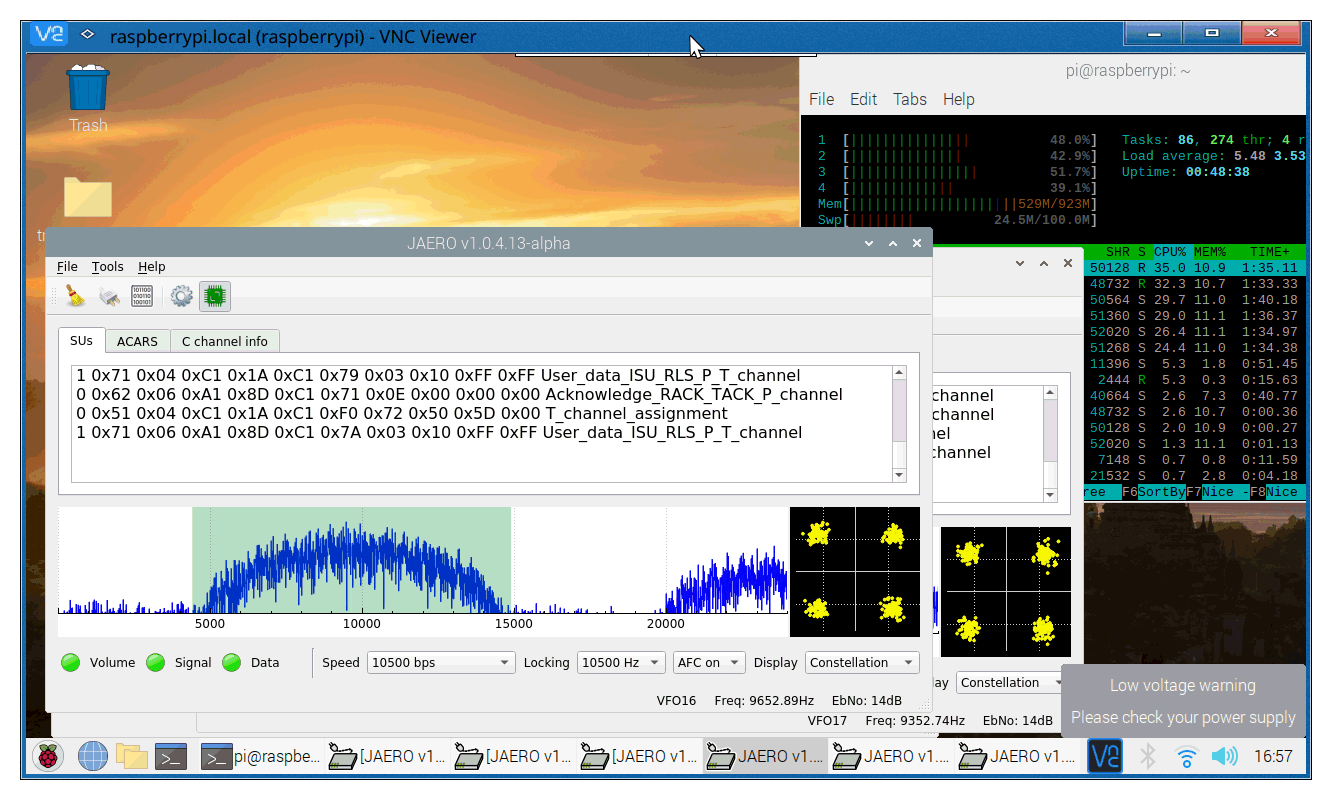Click the MEM% column header in htop
Screen dimensions: 1332x800
(1208, 252)
